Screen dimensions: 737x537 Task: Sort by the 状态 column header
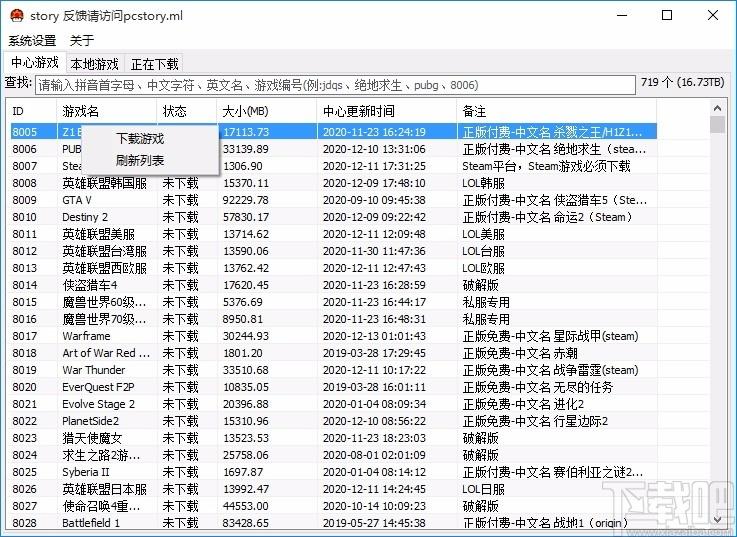click(x=187, y=111)
